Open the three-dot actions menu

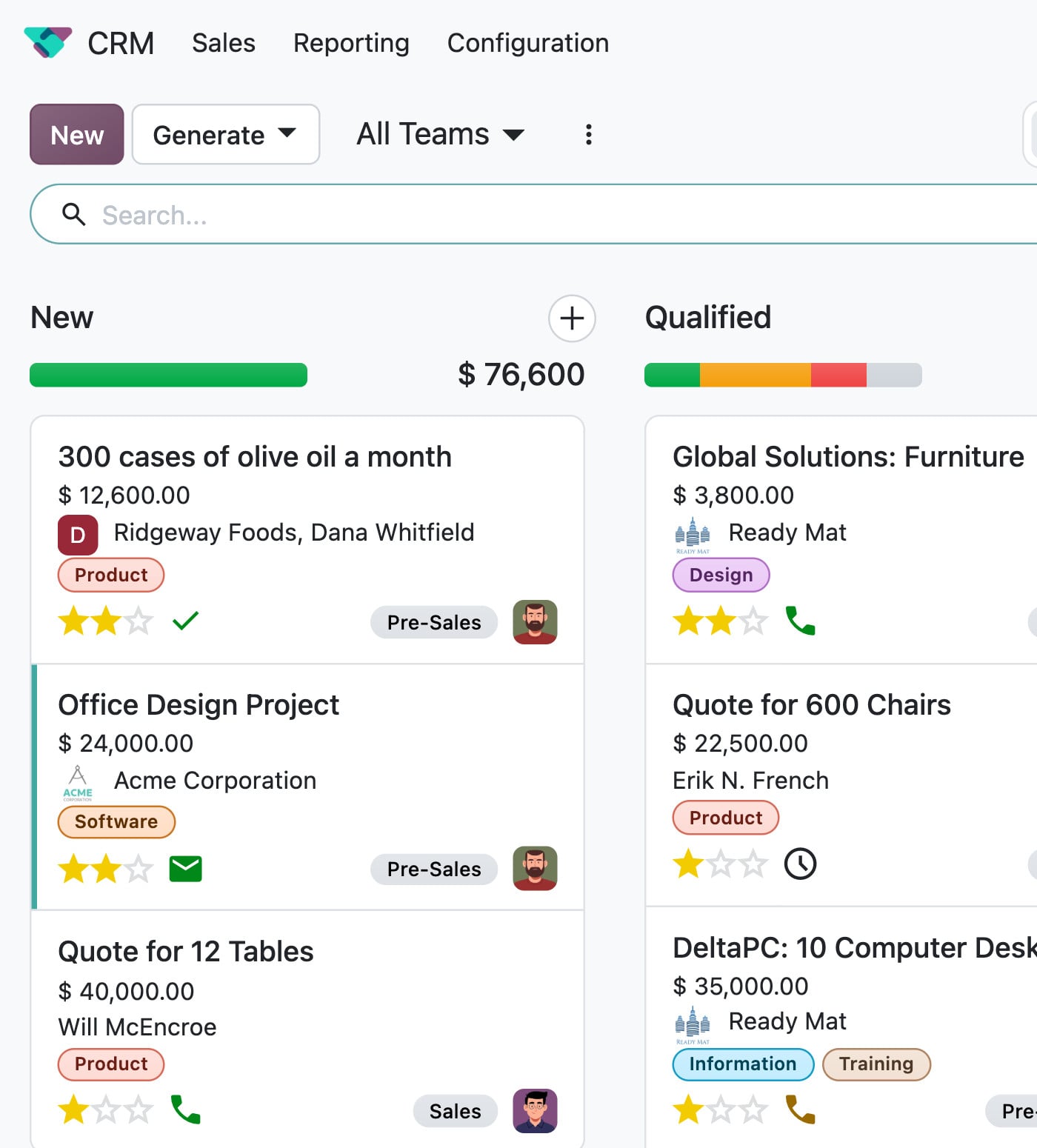(x=589, y=134)
